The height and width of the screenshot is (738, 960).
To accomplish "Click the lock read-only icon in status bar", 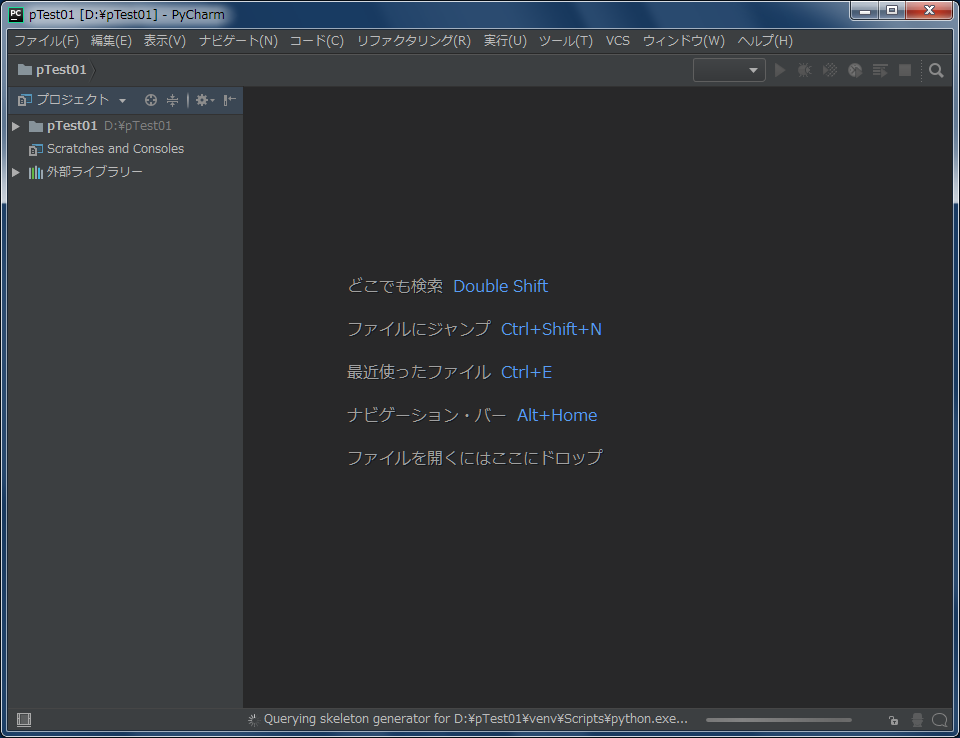I will click(x=893, y=720).
